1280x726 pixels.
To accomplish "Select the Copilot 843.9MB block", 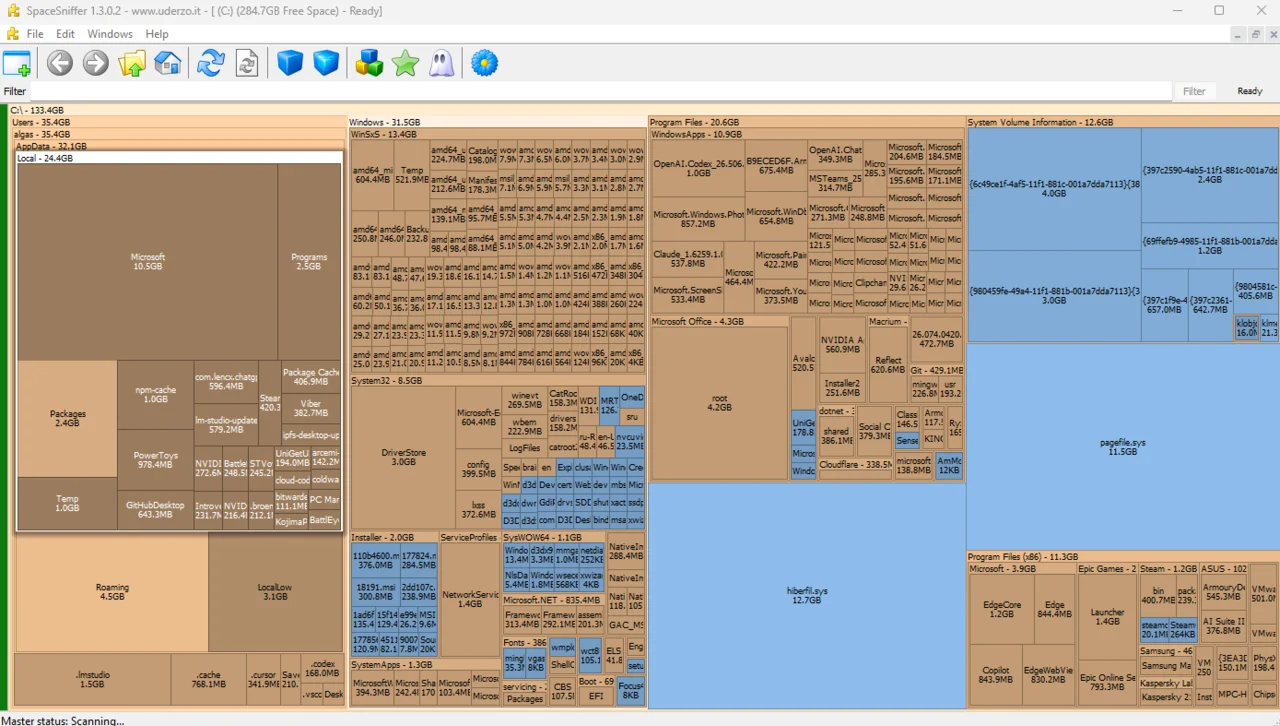I will click(x=994, y=675).
